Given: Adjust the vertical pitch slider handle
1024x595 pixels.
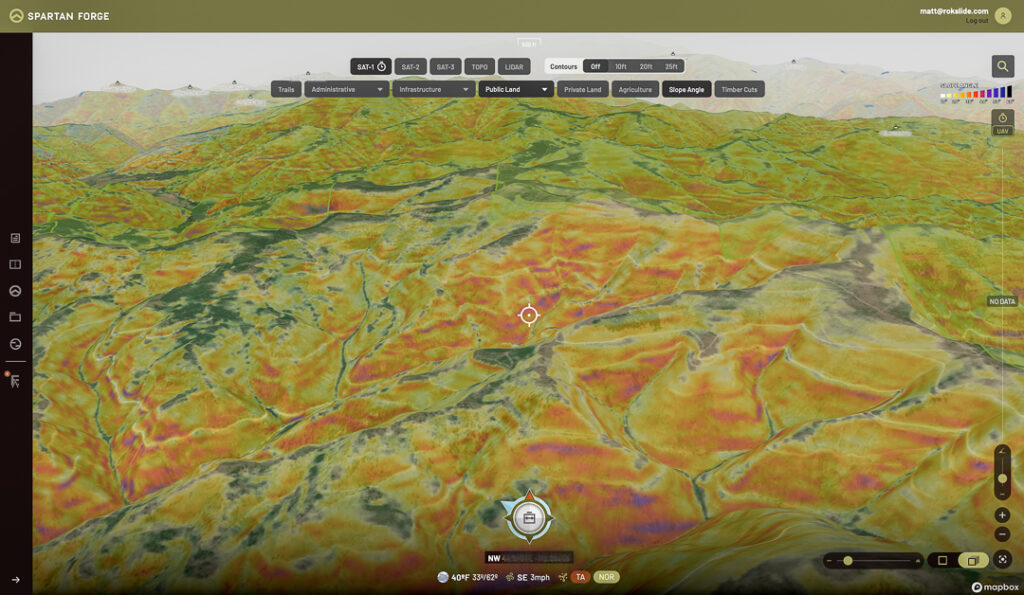Looking at the screenshot, I should tap(1002, 478).
